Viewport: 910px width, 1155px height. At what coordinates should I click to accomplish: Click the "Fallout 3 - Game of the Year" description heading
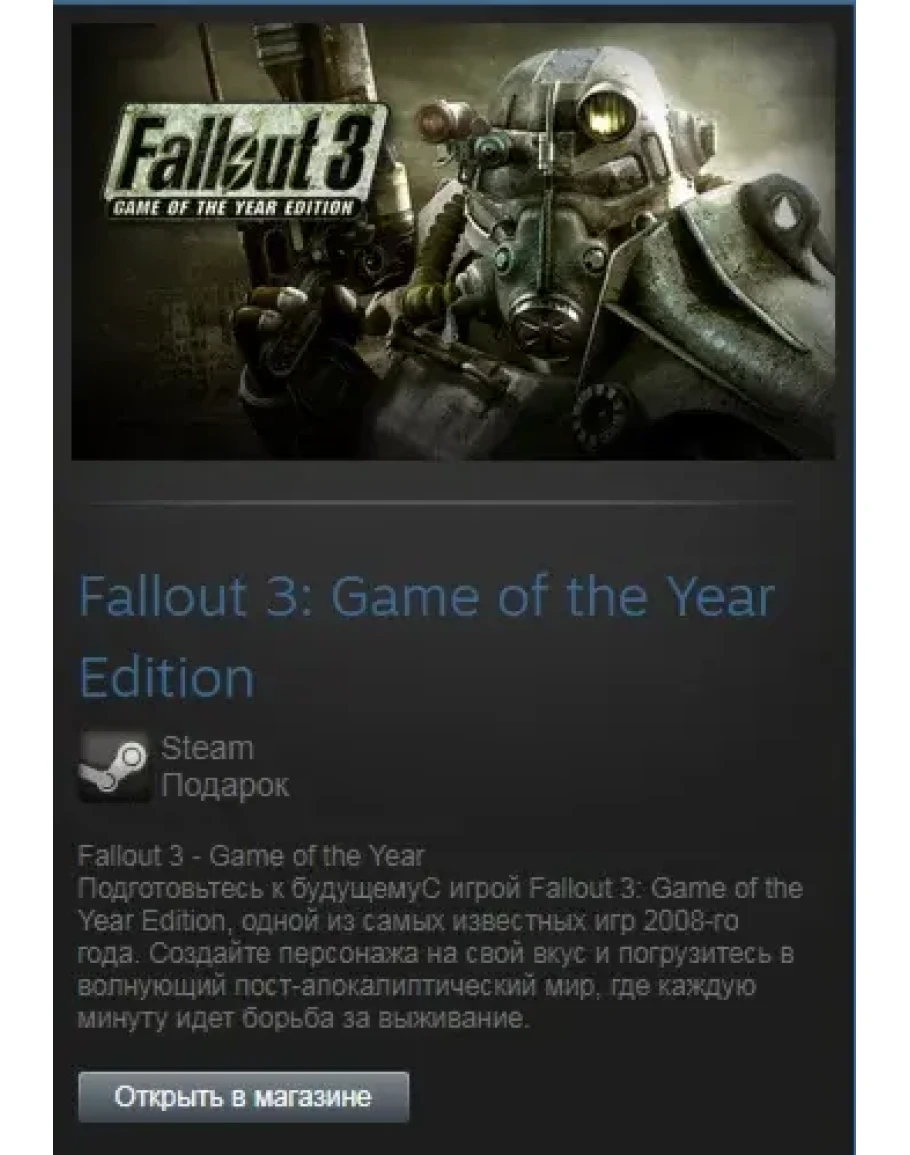coord(251,856)
